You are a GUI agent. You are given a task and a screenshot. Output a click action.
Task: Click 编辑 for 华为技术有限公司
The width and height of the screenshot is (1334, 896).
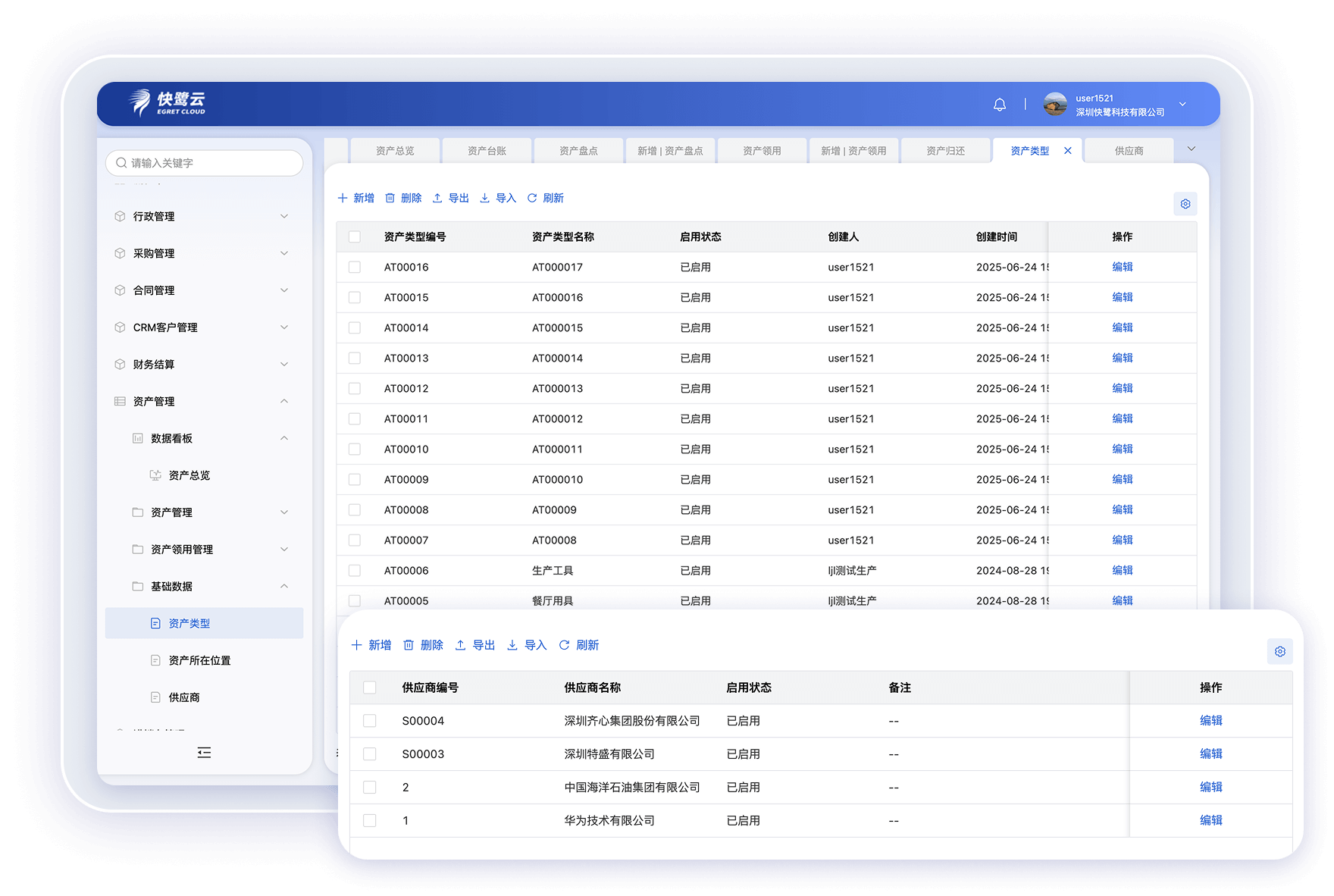point(1210,820)
